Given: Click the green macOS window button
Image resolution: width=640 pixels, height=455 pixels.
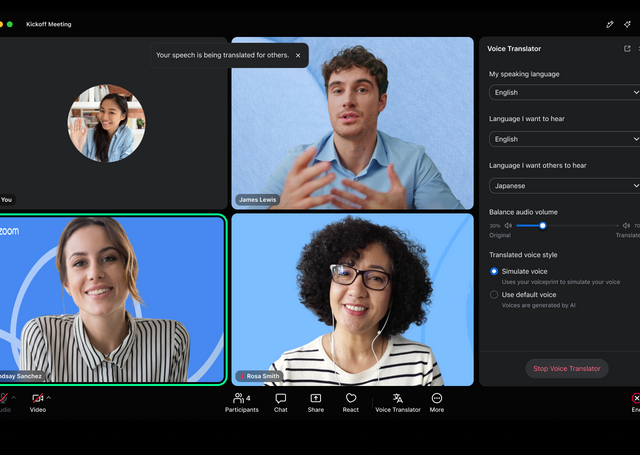Looking at the screenshot, I should pos(10,24).
